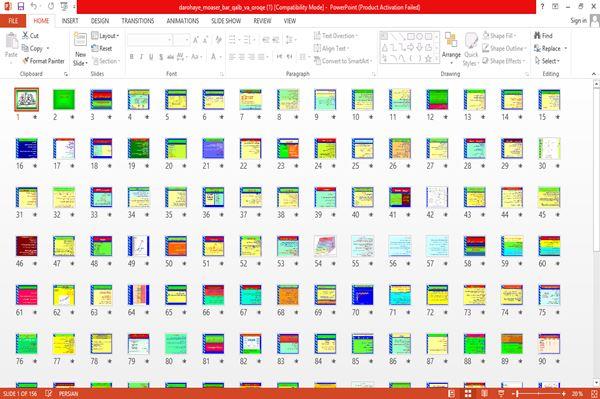Switch to the VIEW tab
The width and height of the screenshot is (600, 399).
click(290, 21)
